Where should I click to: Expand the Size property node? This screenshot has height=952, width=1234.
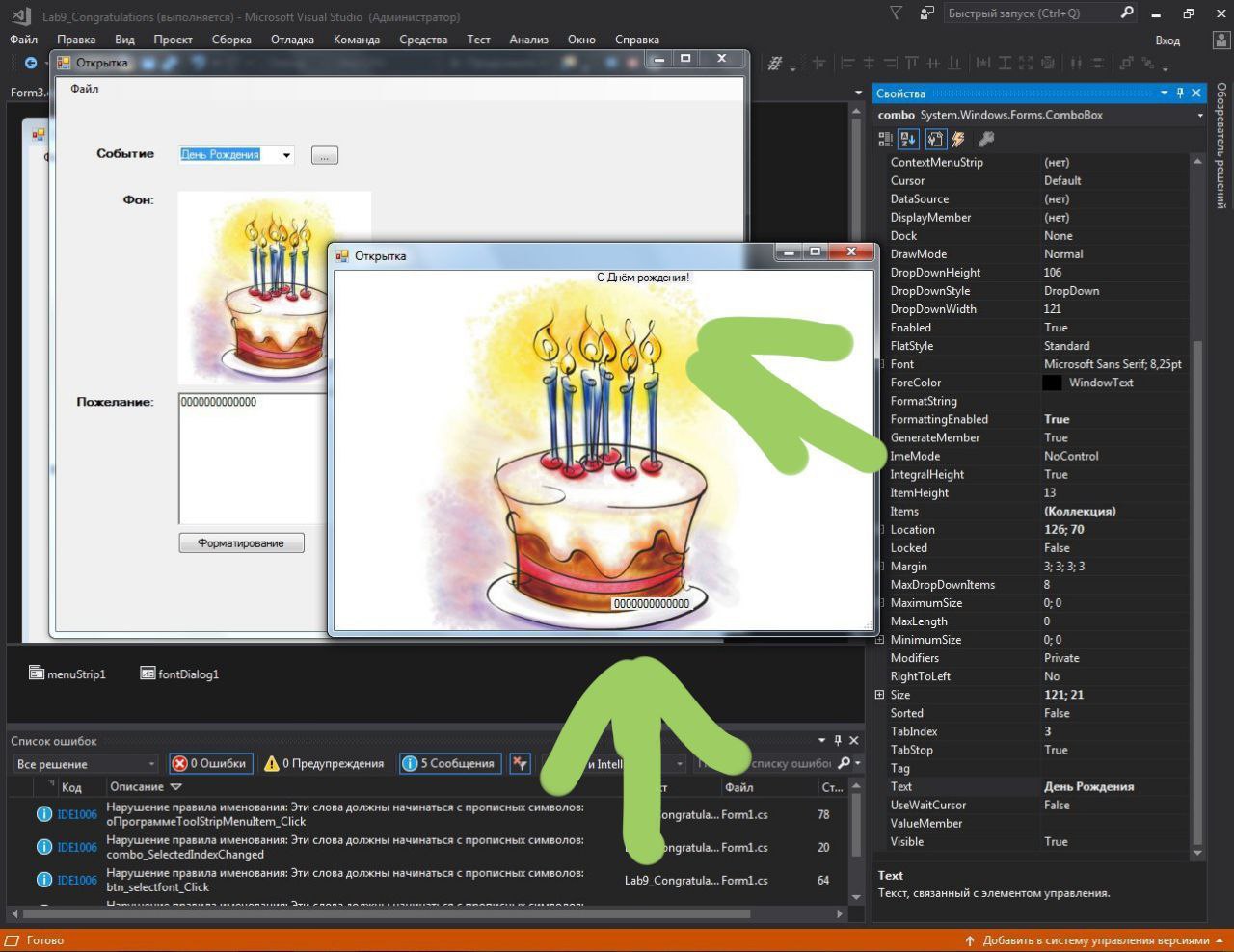(x=879, y=695)
